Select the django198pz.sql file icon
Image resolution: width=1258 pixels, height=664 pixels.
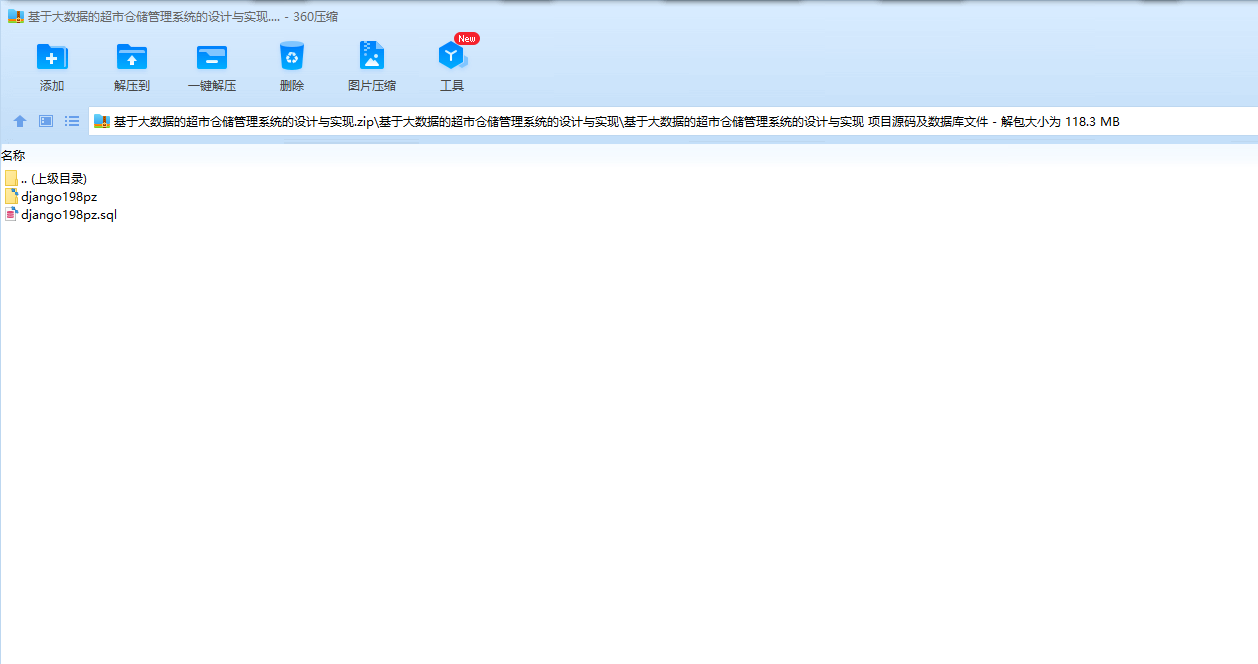click(12, 214)
